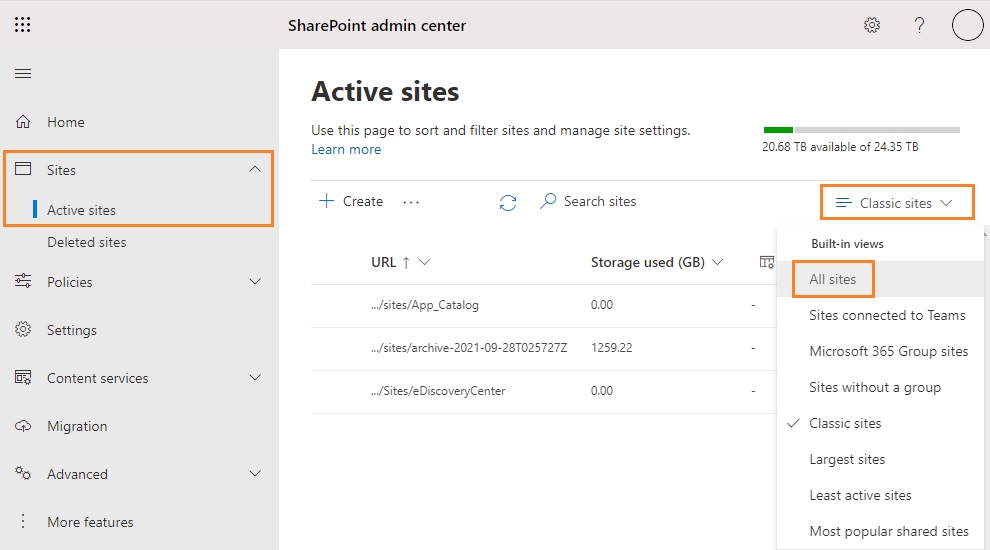Screen dimensions: 990x550
Task: Click the Create button
Action: (351, 201)
